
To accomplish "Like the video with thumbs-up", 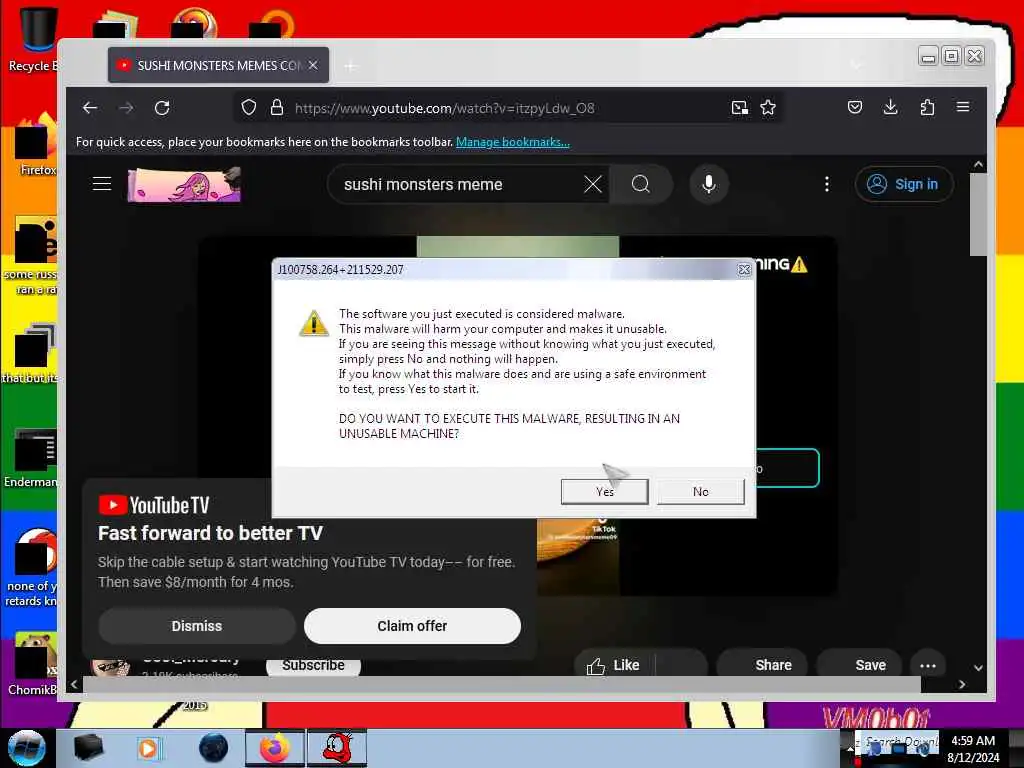I will tap(614, 665).
